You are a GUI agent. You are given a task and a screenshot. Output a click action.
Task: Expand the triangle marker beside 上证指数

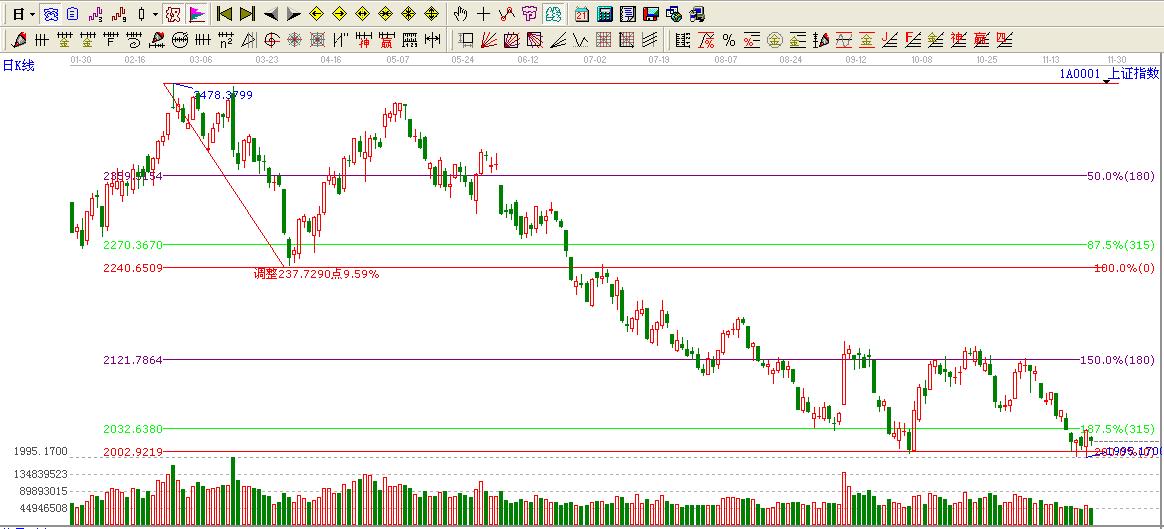[x=1106, y=82]
